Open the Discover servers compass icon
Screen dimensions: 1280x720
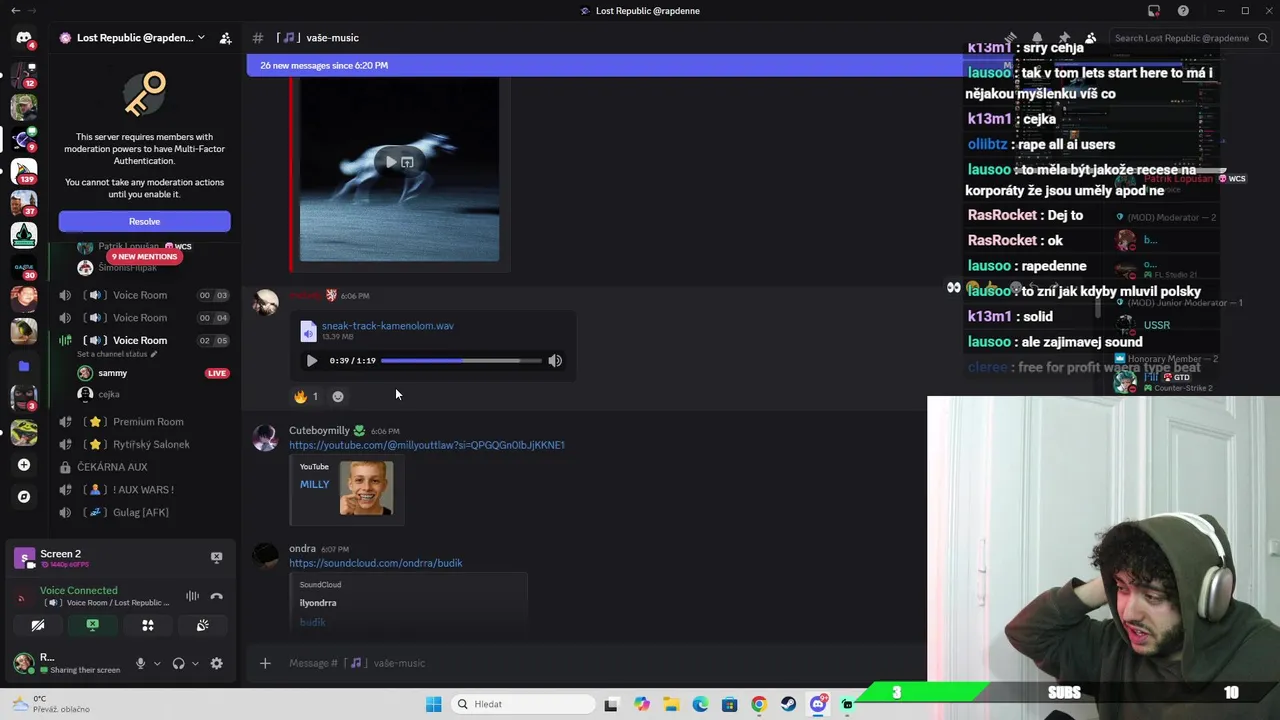click(24, 497)
